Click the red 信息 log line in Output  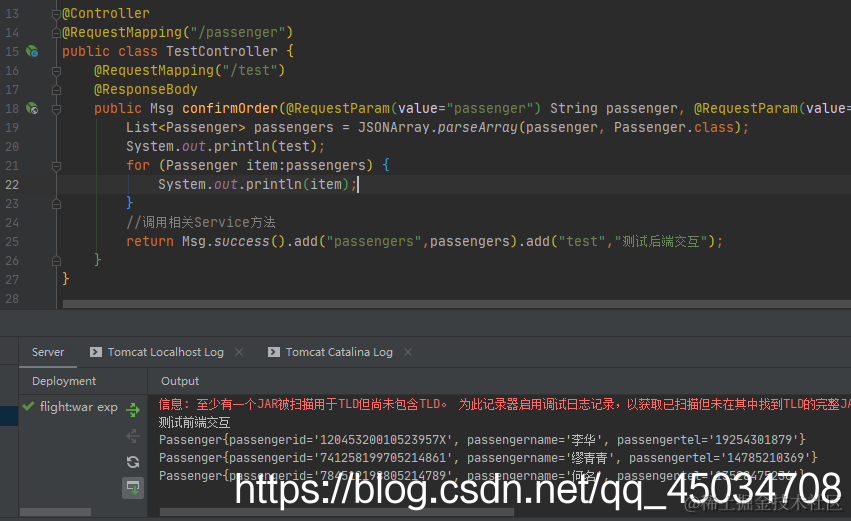tap(505, 404)
